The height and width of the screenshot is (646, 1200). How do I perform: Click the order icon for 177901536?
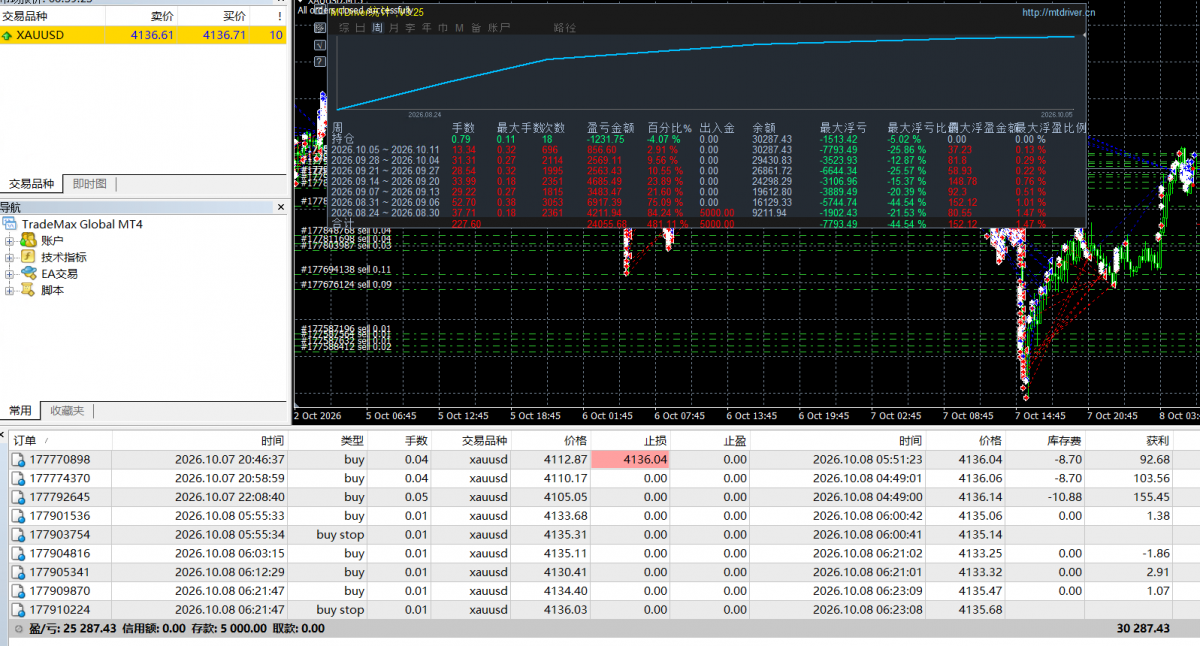click(18, 516)
